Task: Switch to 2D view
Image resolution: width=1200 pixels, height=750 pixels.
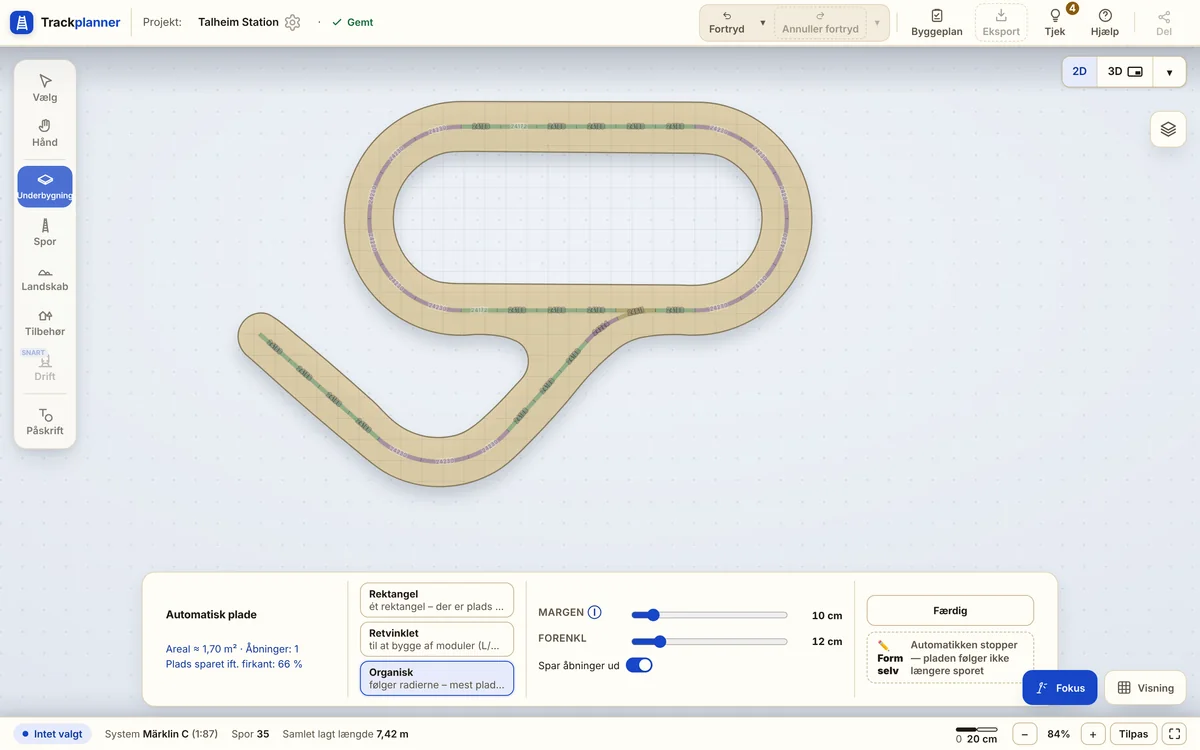Action: pyautogui.click(x=1080, y=72)
